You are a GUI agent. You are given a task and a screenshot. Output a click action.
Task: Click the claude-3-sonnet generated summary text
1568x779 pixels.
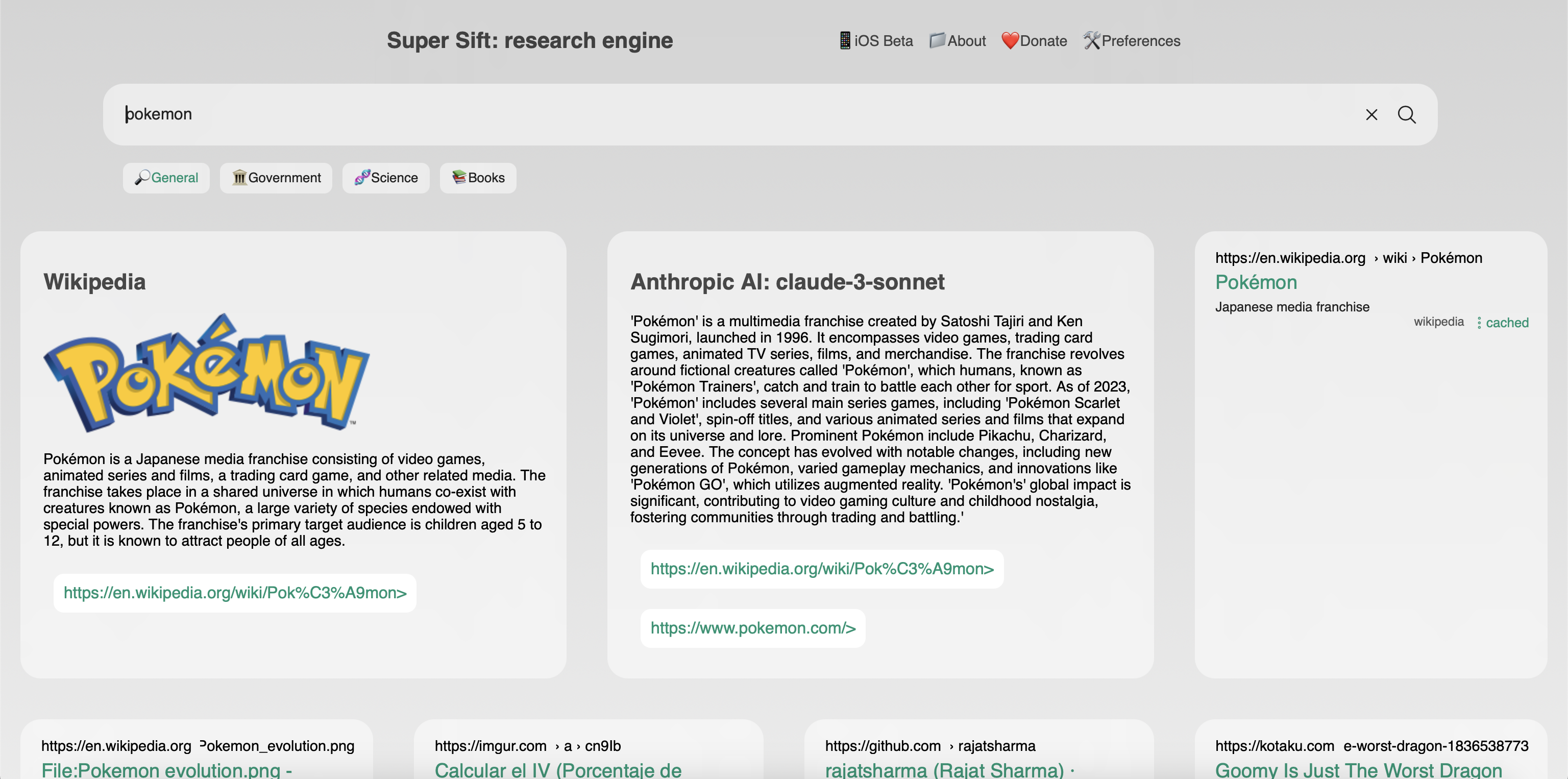pos(880,419)
